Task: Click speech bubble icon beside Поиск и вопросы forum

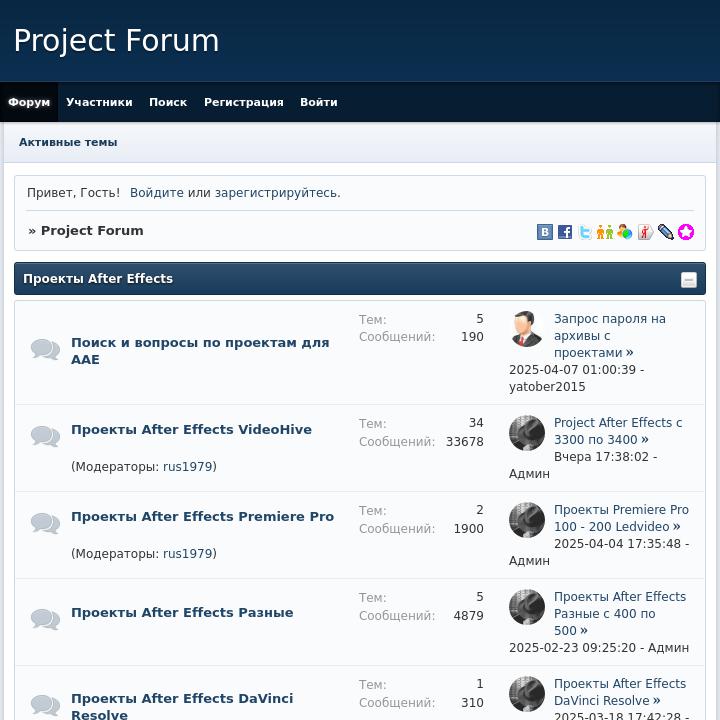Action: (45, 349)
